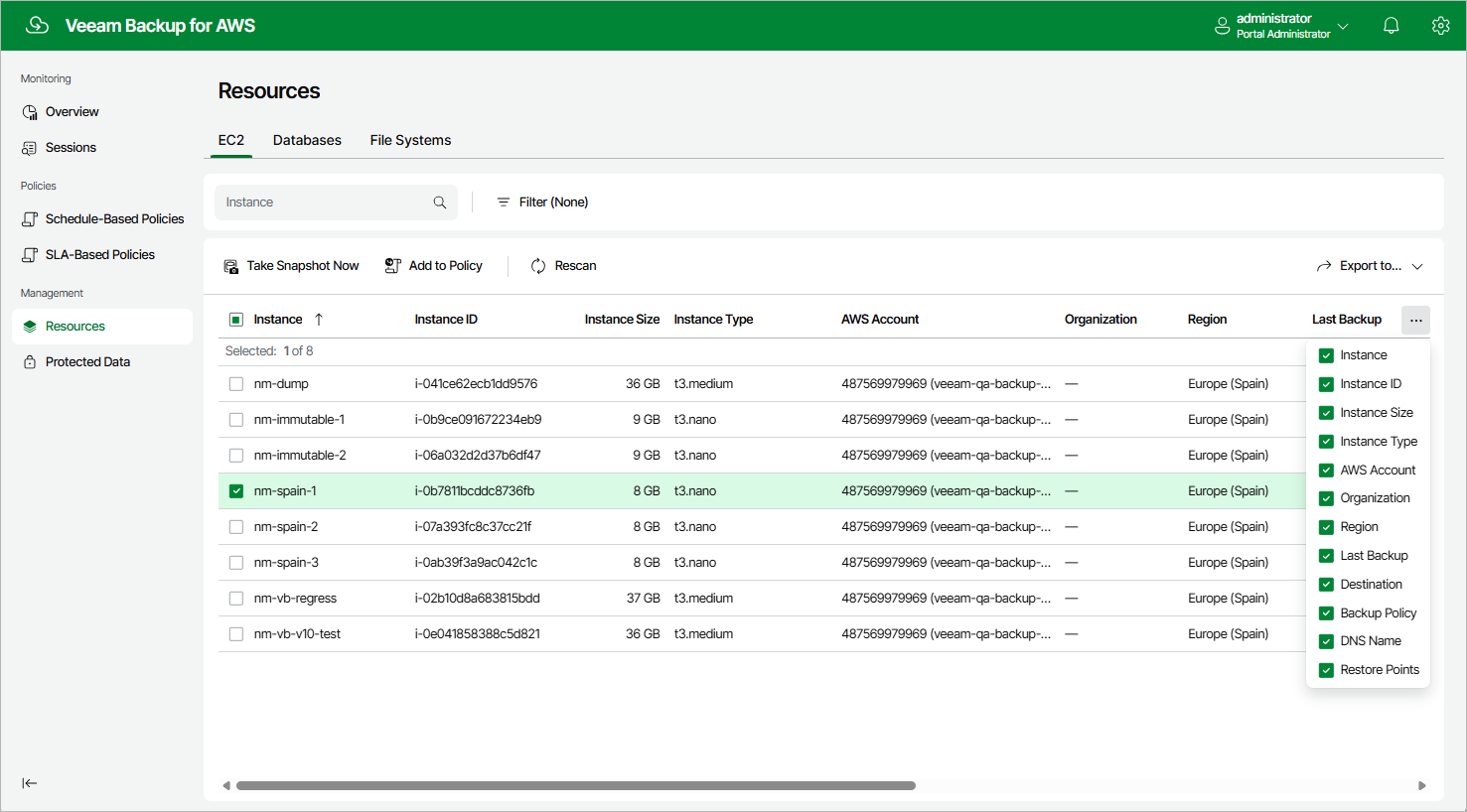Click the Resources layers icon

(x=30, y=327)
